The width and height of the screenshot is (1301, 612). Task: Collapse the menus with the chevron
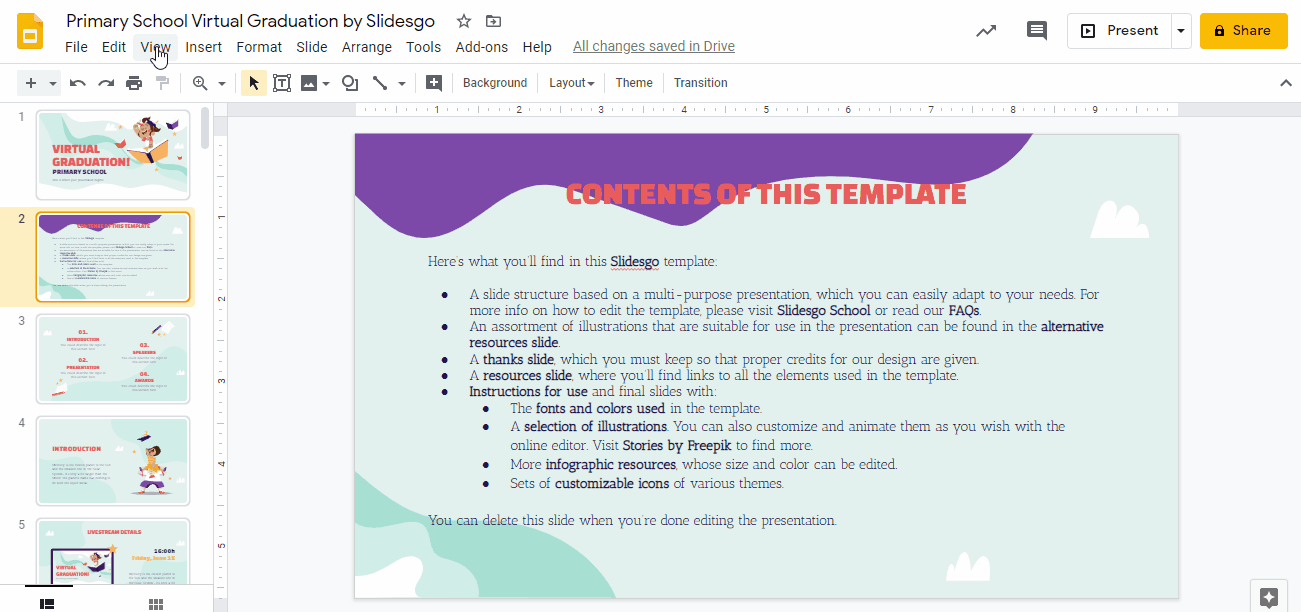pyautogui.click(x=1286, y=83)
